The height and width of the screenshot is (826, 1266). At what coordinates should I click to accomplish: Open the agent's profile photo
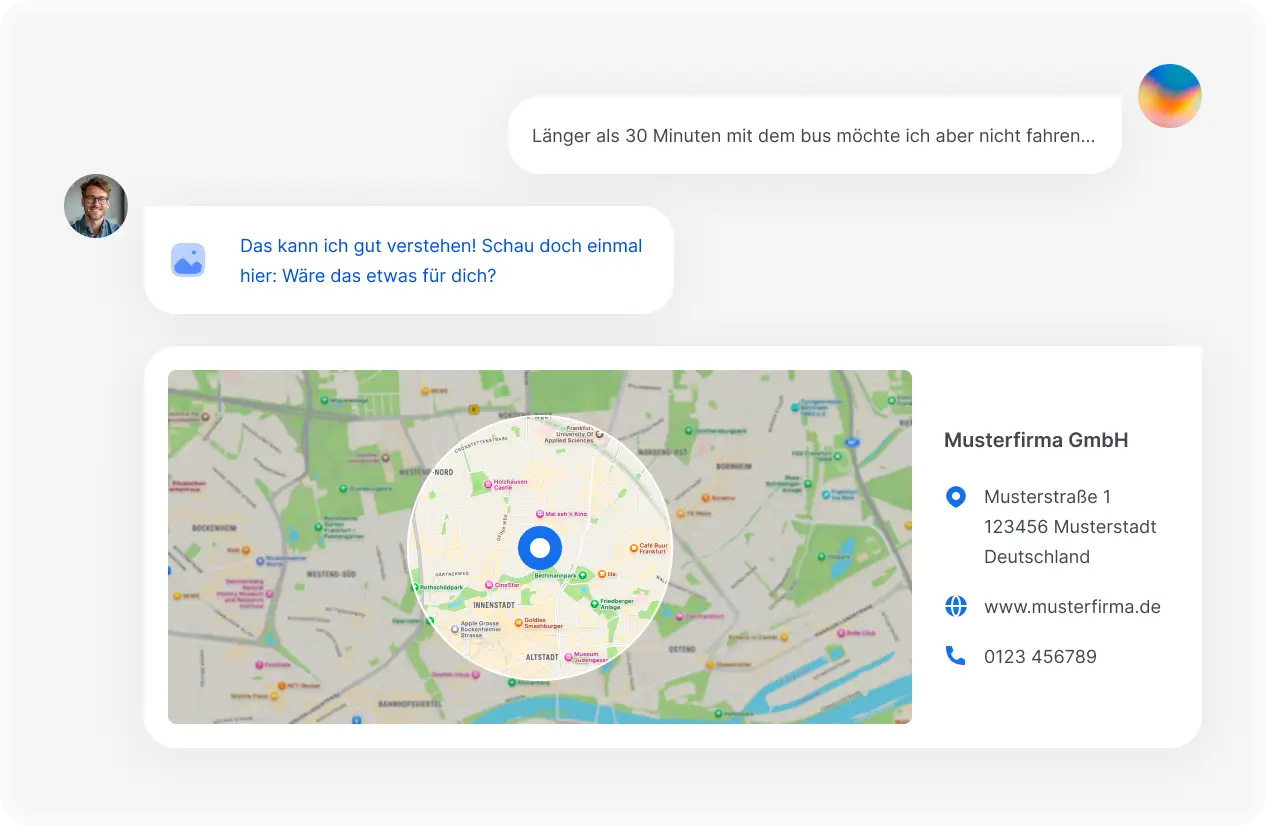(96, 206)
